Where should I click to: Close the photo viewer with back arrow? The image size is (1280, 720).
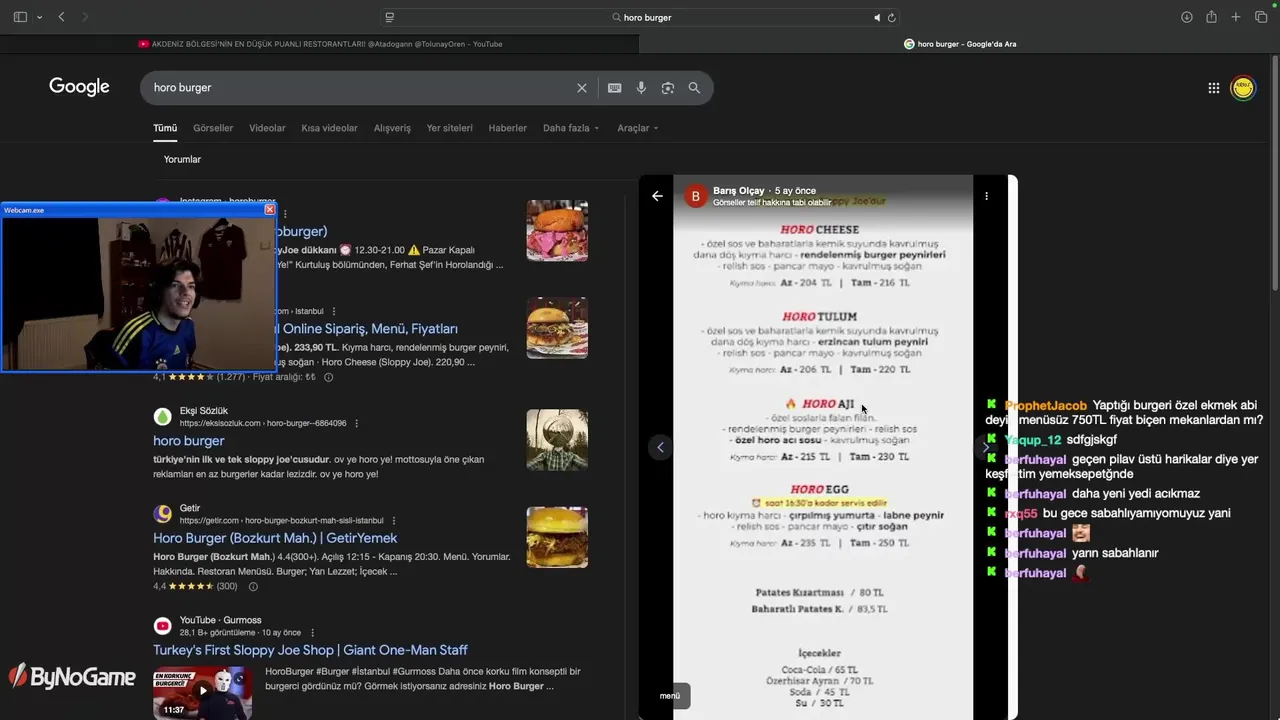(657, 196)
